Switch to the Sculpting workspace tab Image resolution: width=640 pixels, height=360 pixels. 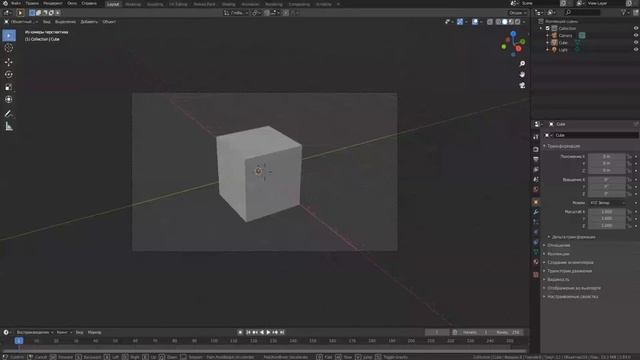point(155,4)
